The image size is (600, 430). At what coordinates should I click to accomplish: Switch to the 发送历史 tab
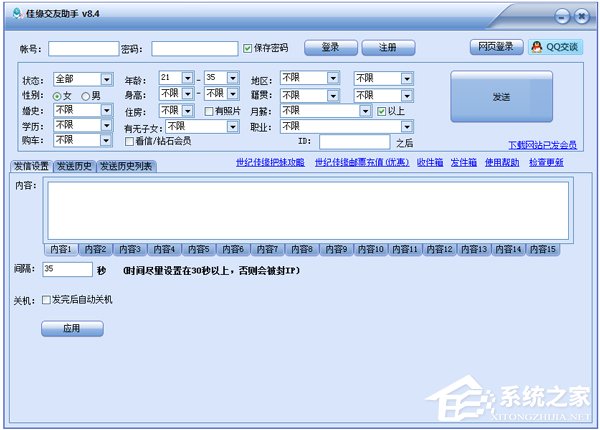(x=74, y=166)
